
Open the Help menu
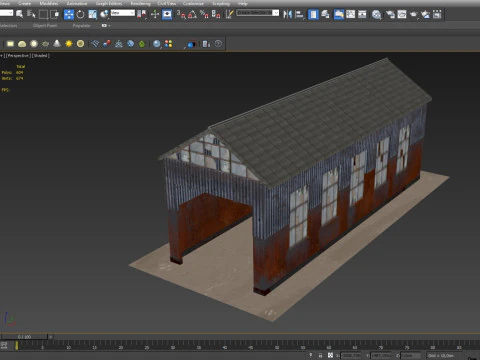click(x=242, y=3)
